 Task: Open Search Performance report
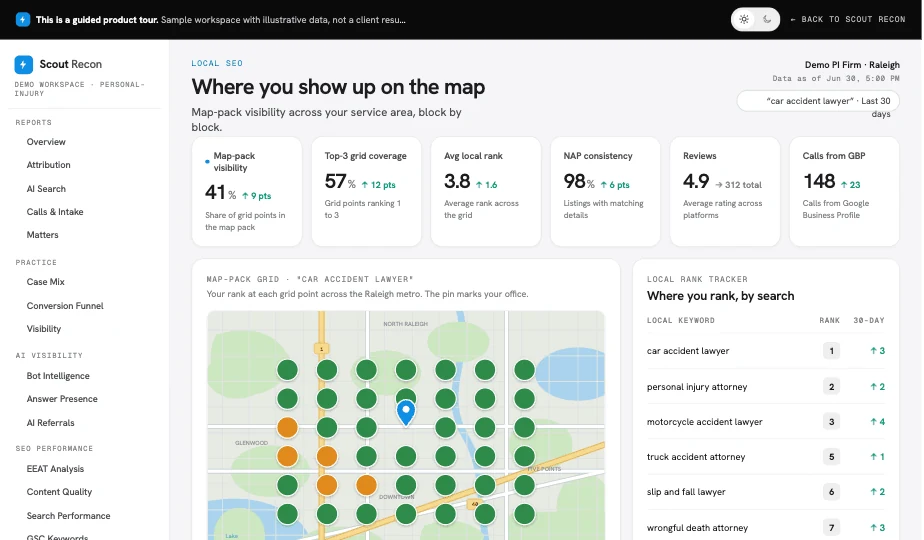click(x=68, y=516)
